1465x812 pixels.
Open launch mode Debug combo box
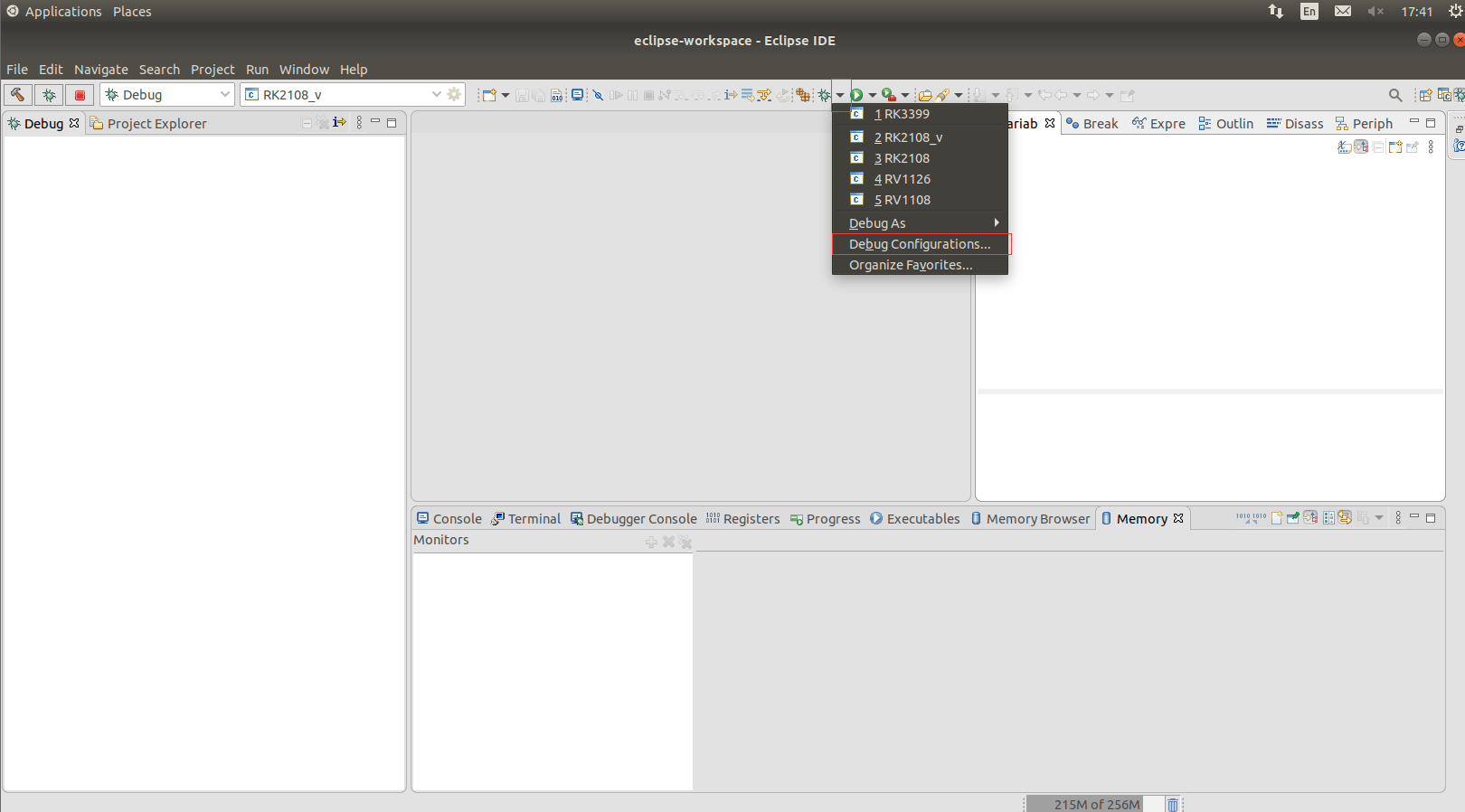tap(167, 95)
